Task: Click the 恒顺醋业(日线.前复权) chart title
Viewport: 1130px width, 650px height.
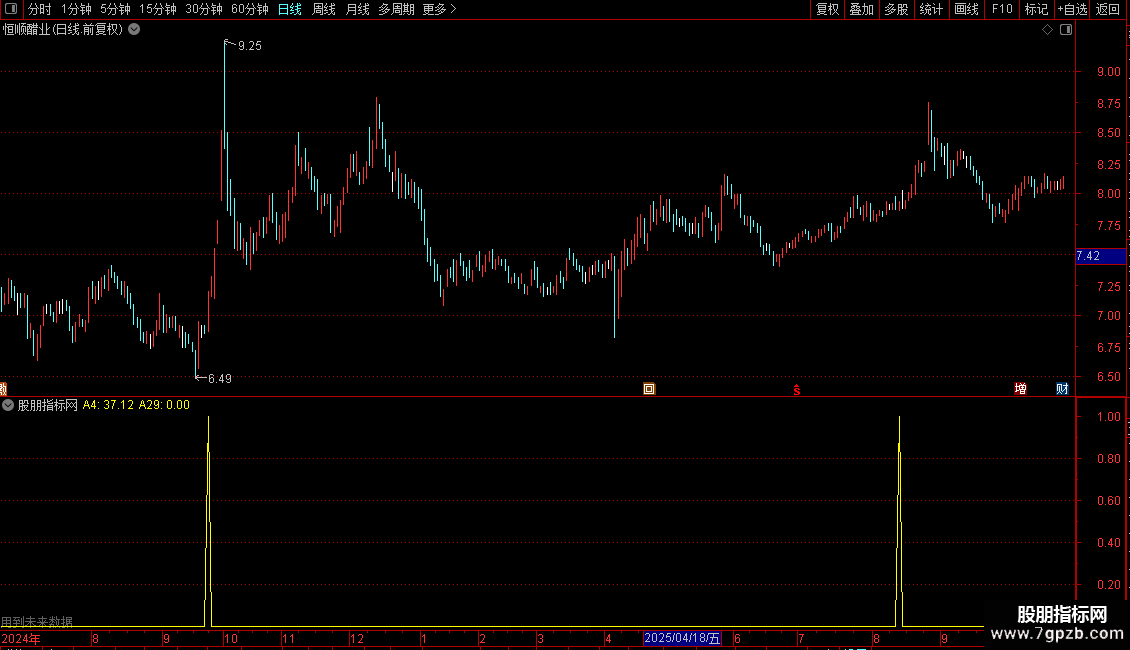Action: (63, 30)
